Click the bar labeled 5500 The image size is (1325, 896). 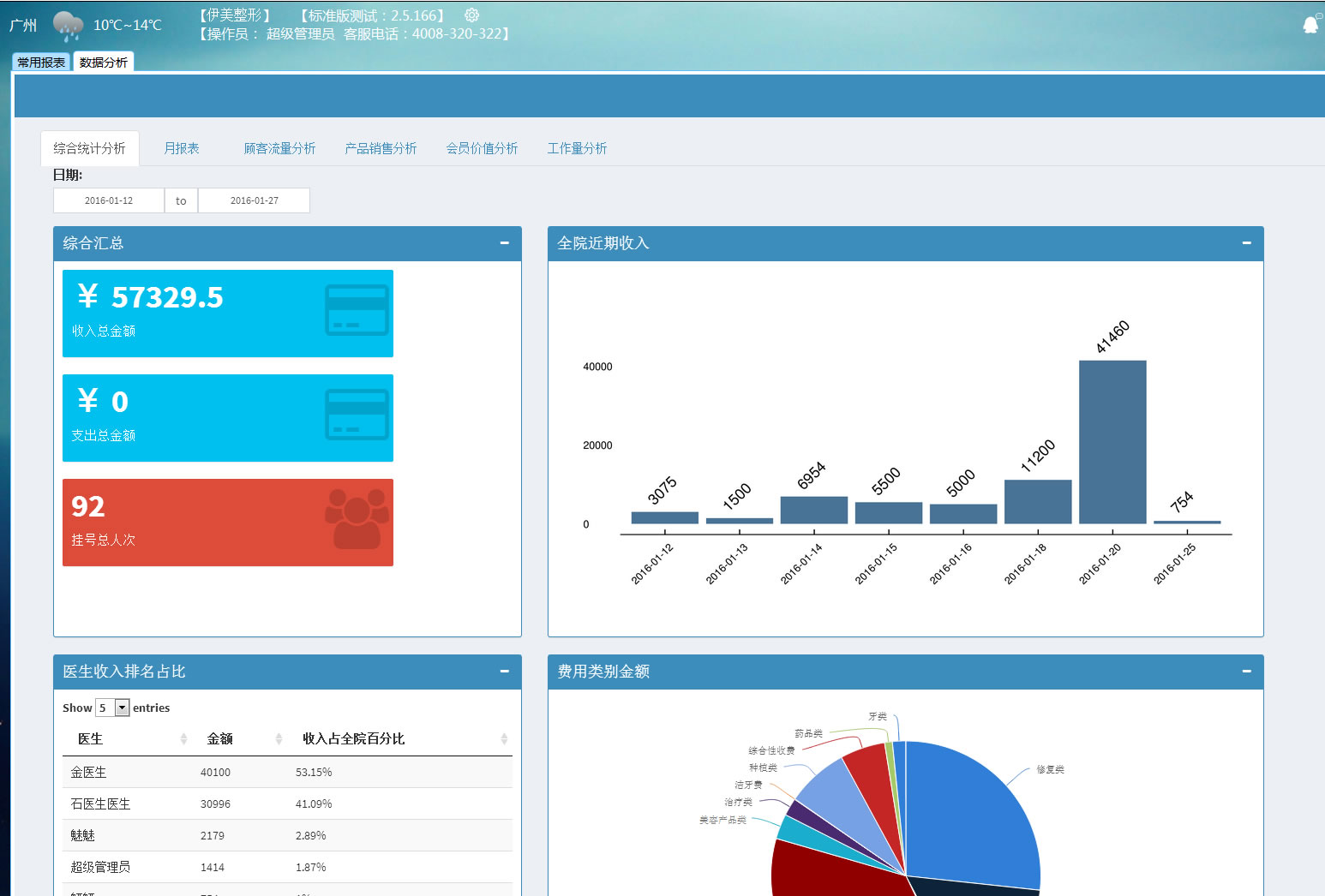(889, 512)
